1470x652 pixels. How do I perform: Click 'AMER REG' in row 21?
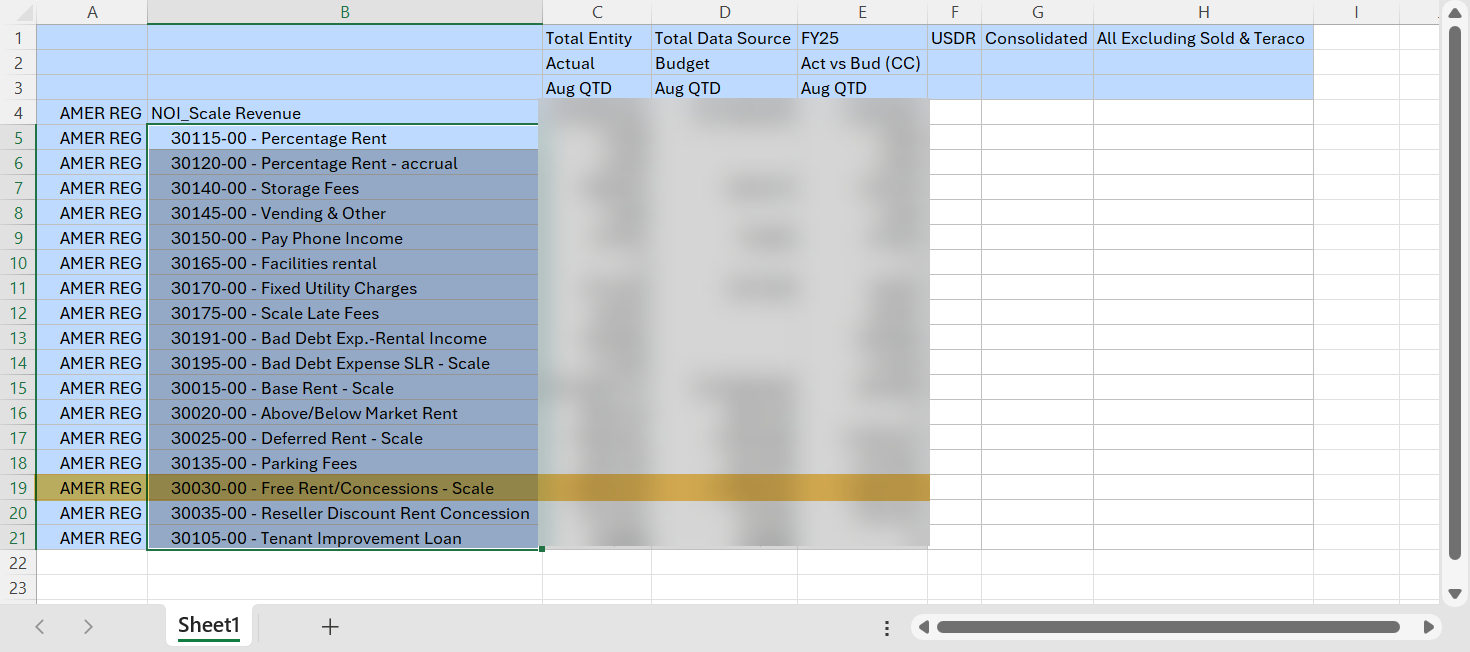point(92,538)
